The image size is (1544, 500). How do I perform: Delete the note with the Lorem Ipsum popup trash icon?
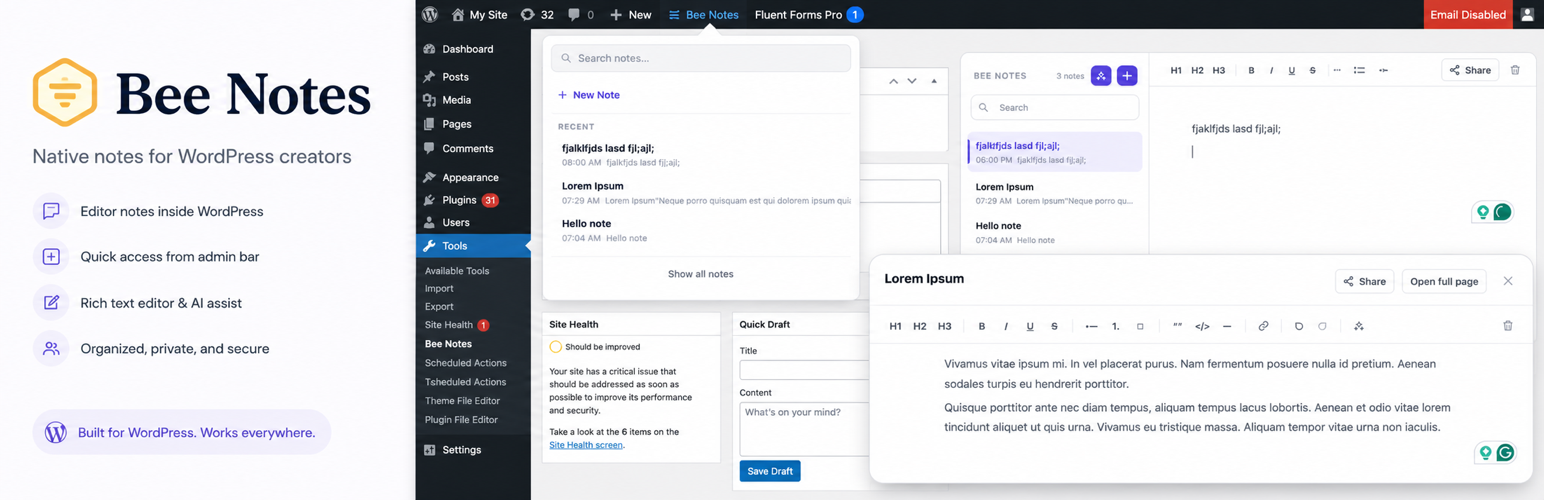1508,326
